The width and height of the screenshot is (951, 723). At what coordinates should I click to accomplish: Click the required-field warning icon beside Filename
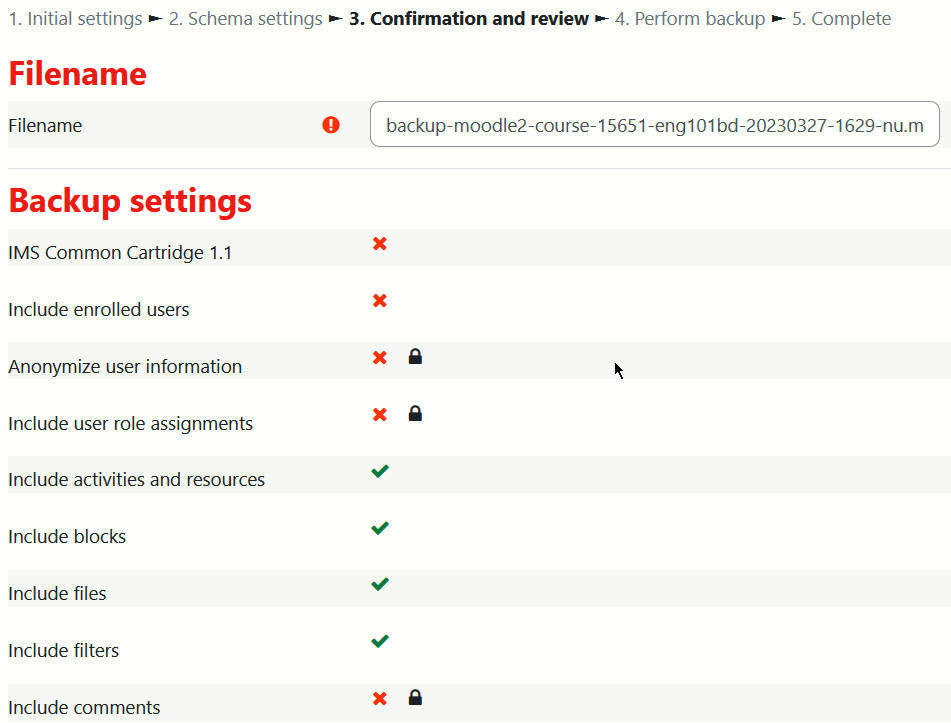coord(331,125)
